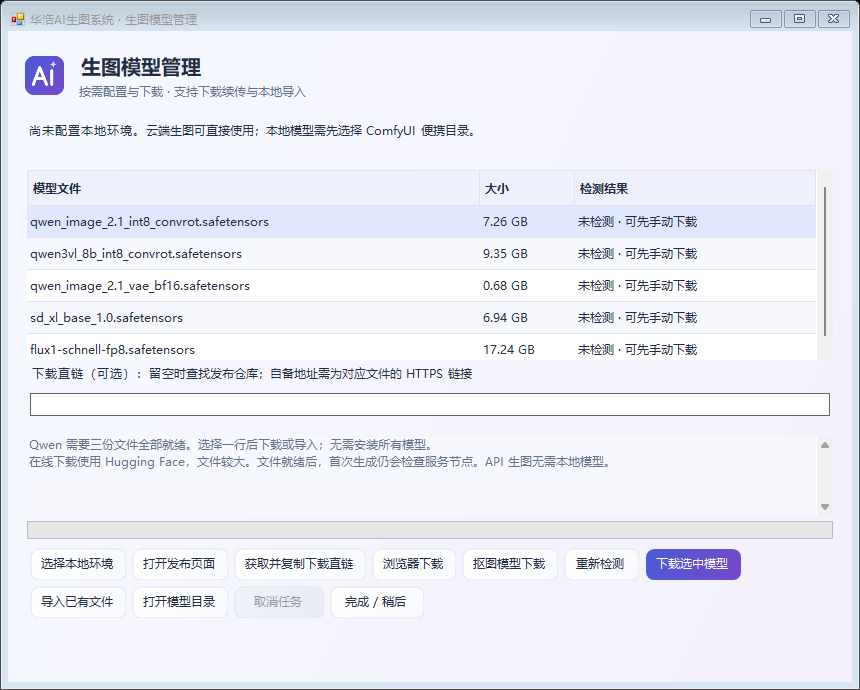This screenshot has height=690, width=860.
Task: Open 打开模型目录
Action: pos(180,602)
